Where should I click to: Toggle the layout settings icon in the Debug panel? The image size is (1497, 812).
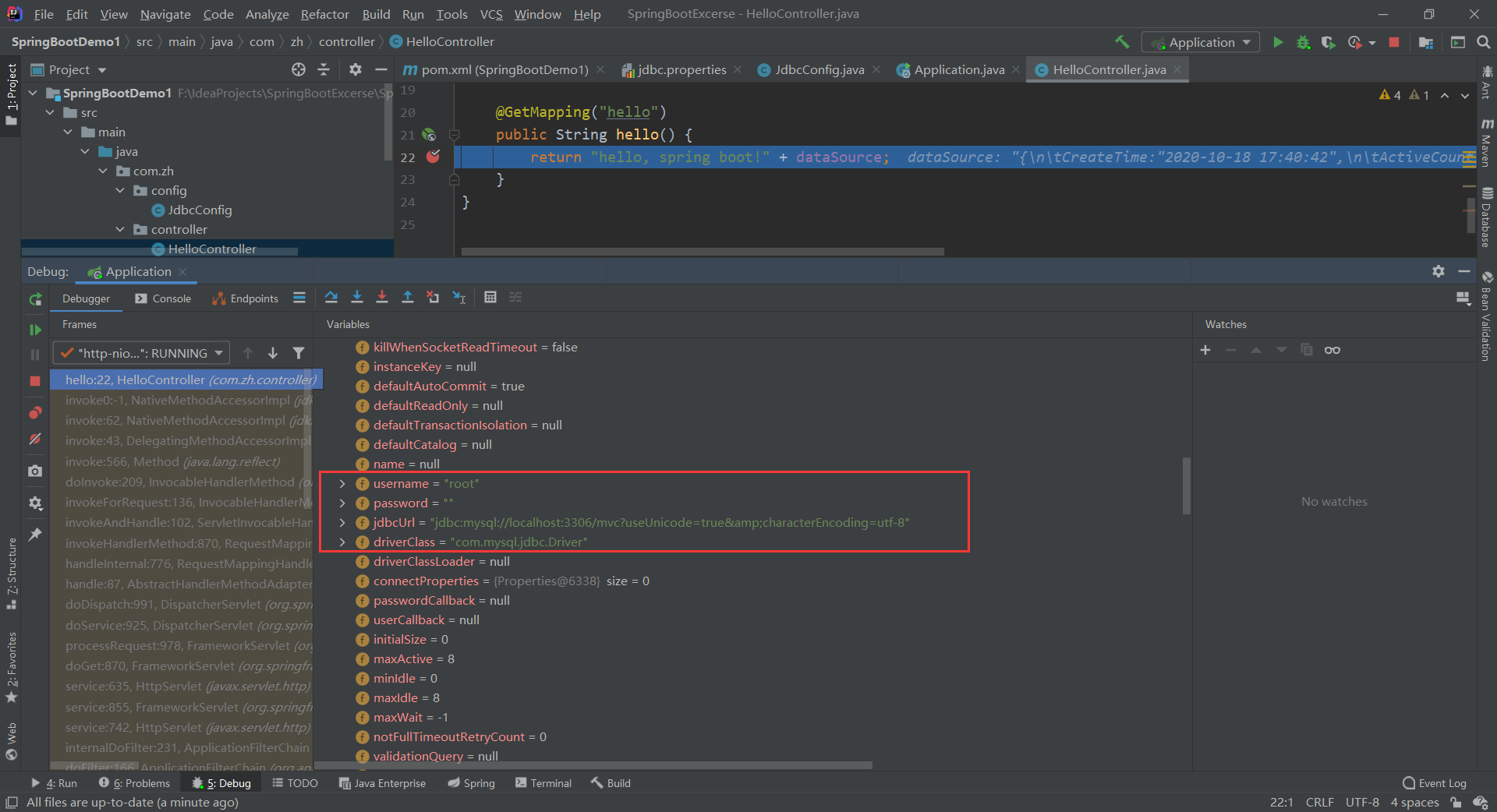point(1463,298)
